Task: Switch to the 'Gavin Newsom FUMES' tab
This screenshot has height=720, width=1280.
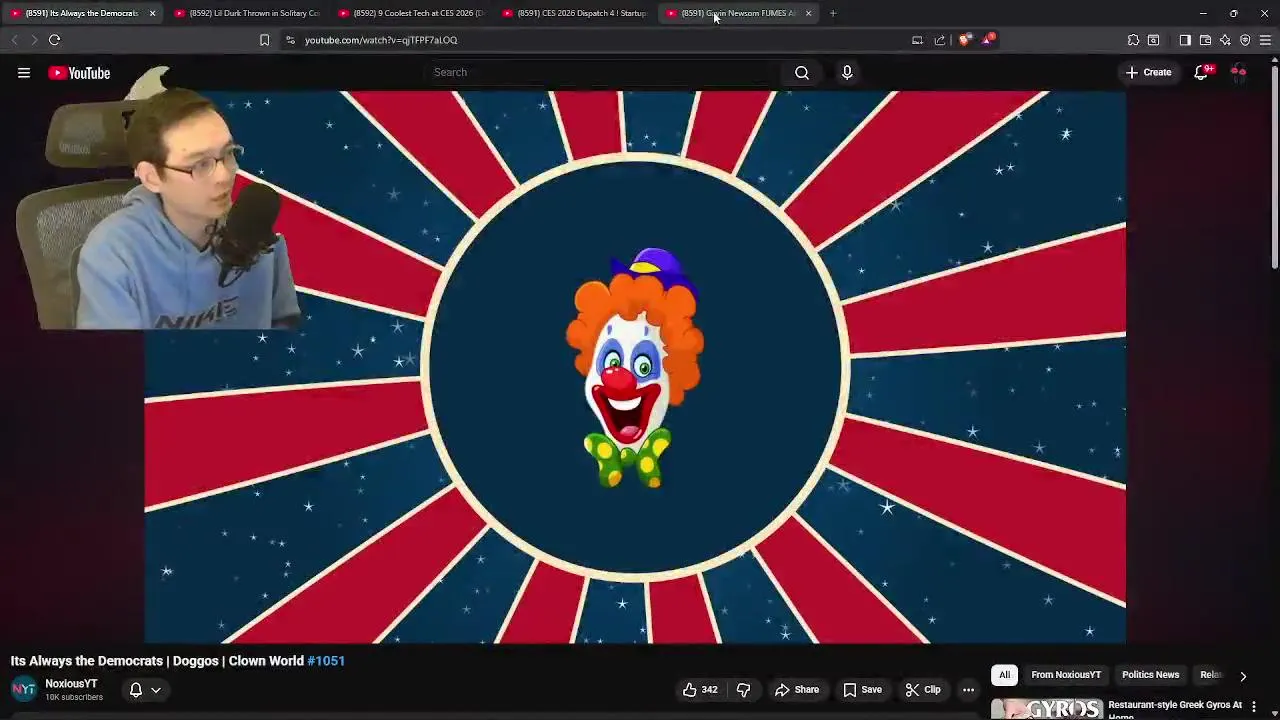Action: pos(737,13)
